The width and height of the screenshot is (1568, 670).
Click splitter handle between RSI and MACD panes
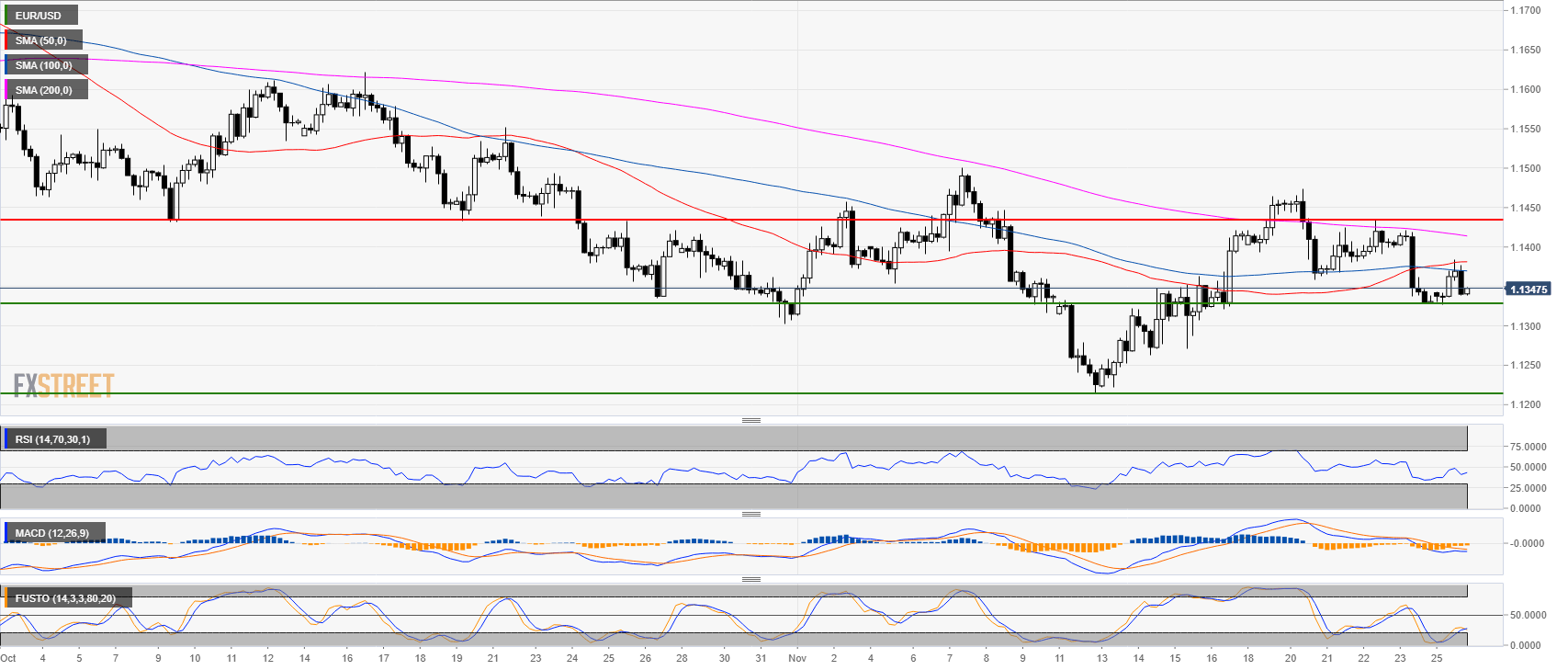(x=750, y=514)
